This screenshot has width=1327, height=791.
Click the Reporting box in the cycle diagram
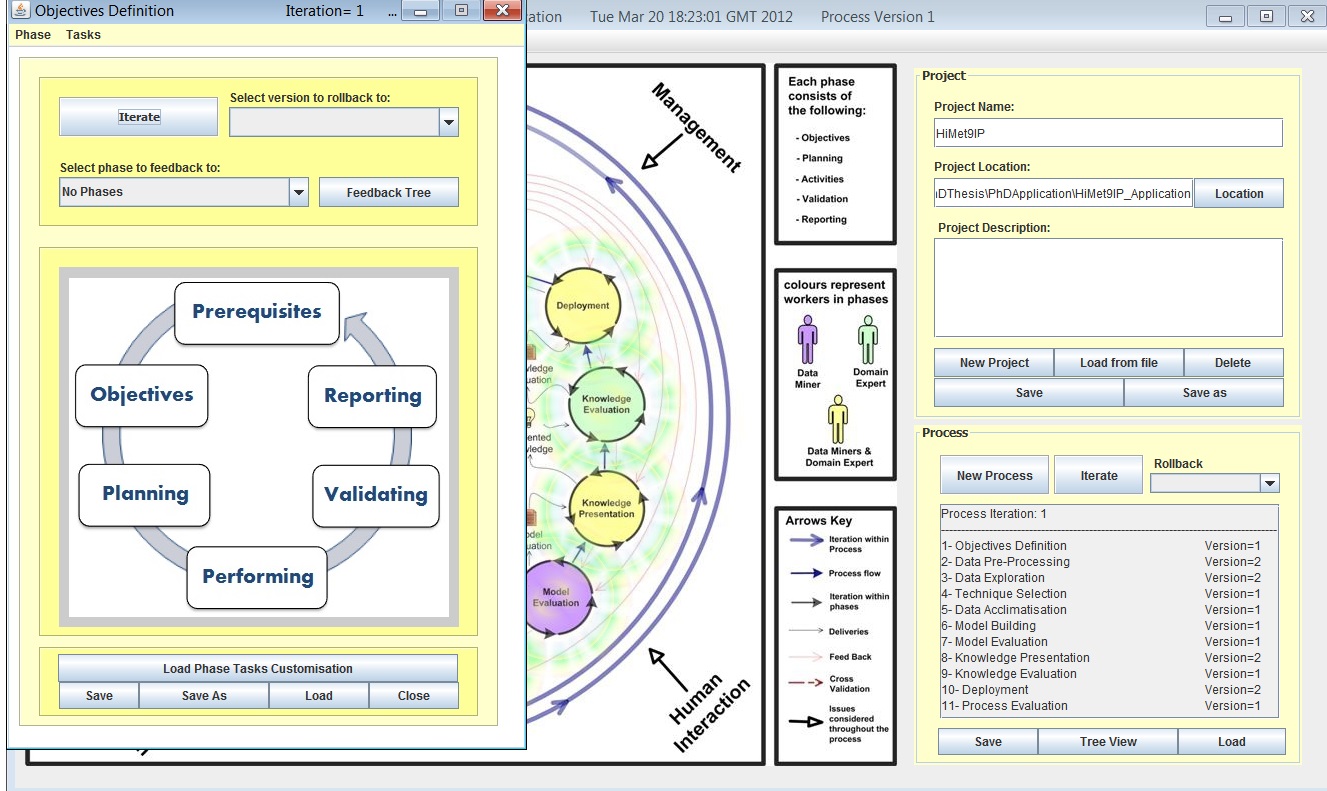(372, 396)
